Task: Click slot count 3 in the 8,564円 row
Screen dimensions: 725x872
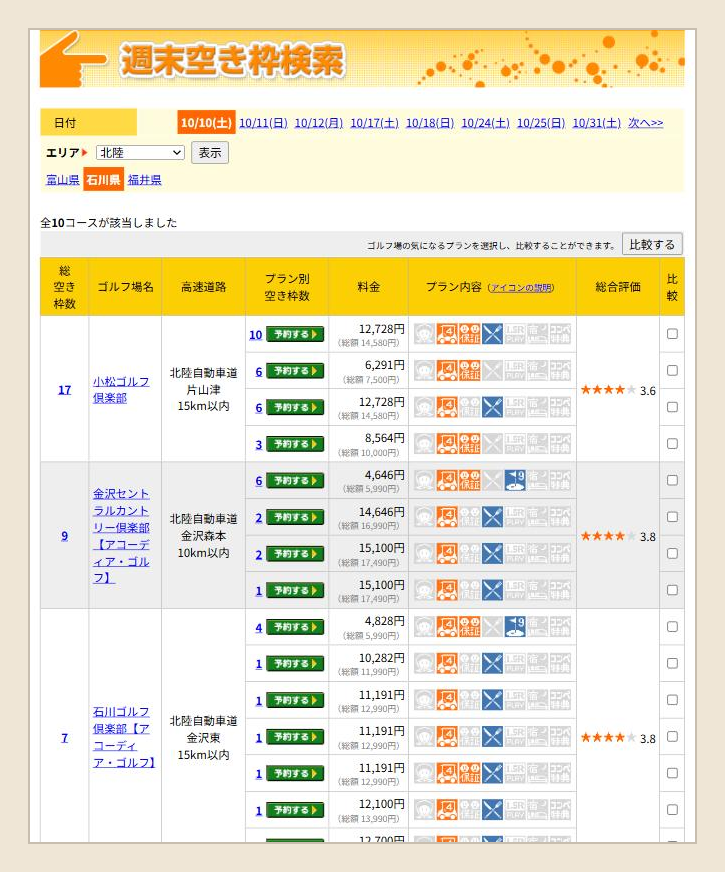Action: (259, 444)
